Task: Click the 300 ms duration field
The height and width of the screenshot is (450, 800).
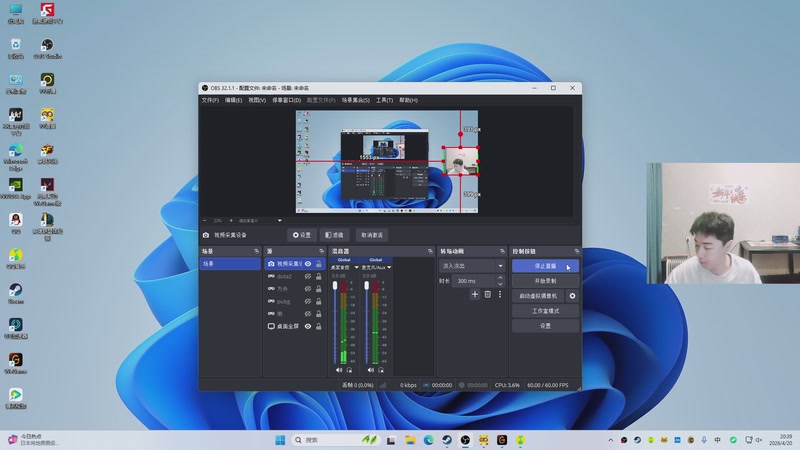Action: (x=474, y=281)
